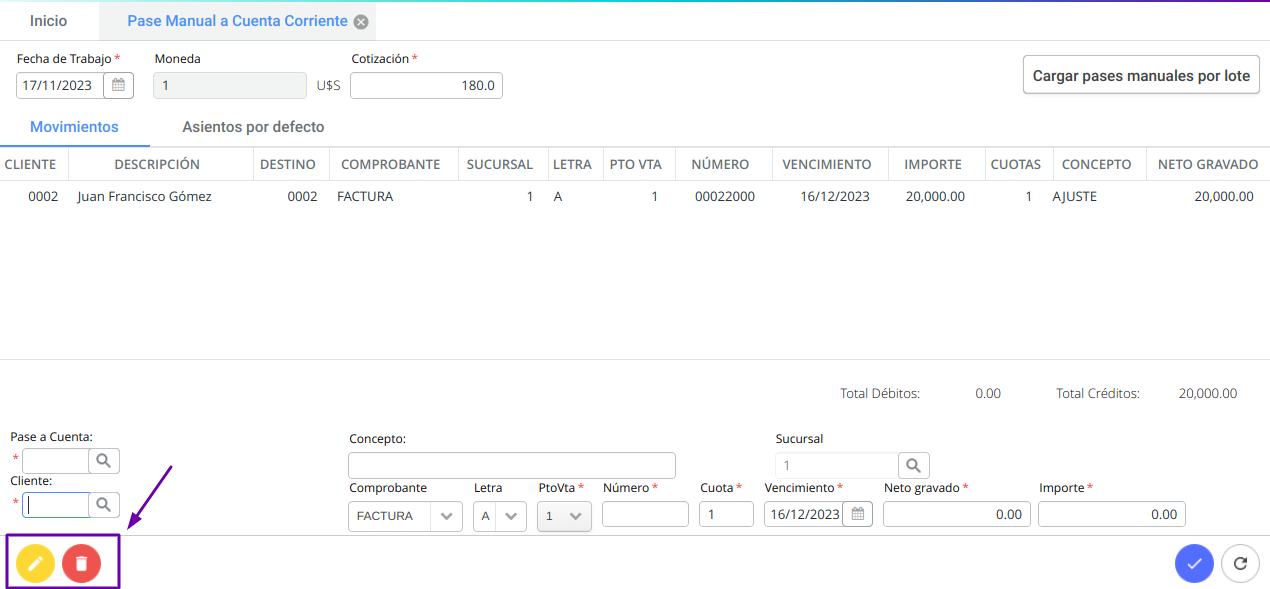Screen dimensions: 1270x589
Task: Expand the Comprobante FACTURA dropdown
Action: coord(446,516)
